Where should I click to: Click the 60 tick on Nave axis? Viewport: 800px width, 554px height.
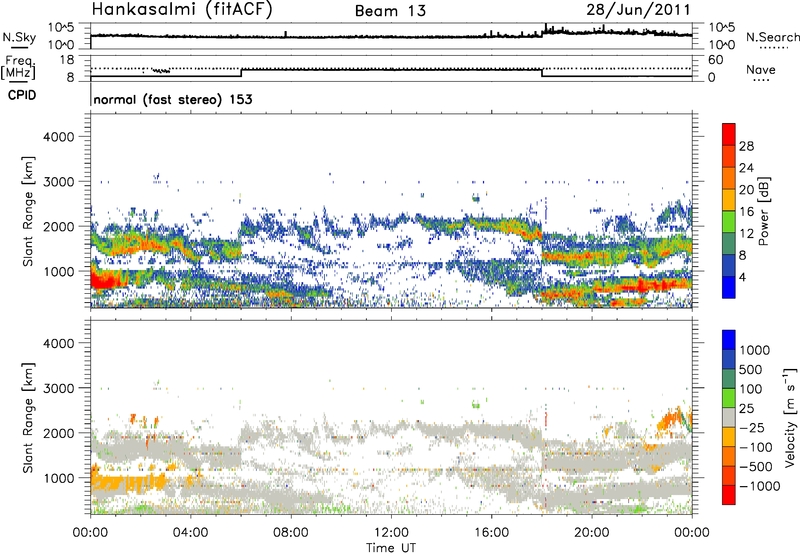pyautogui.click(x=715, y=60)
